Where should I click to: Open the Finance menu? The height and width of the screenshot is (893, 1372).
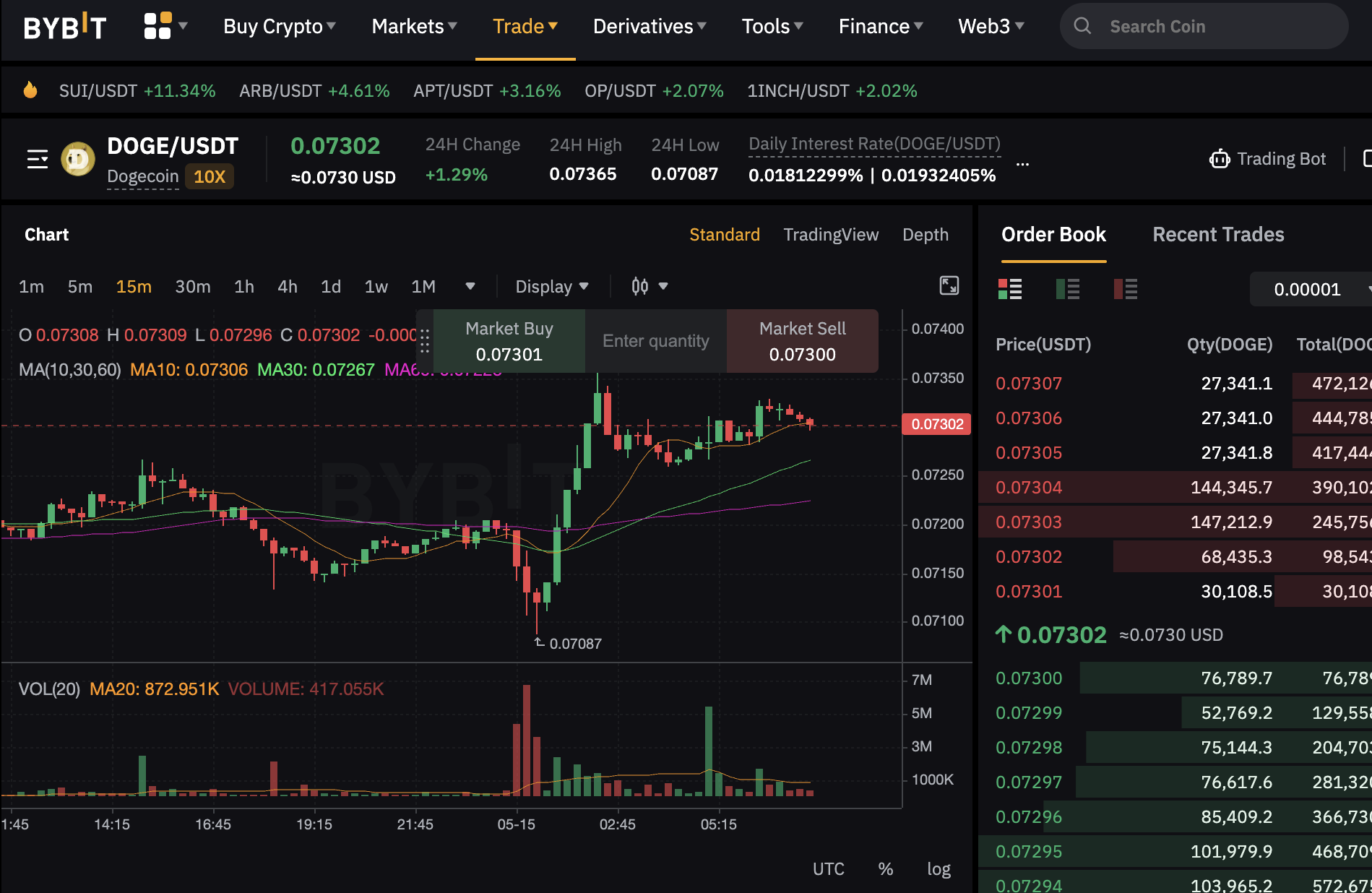pos(881,27)
